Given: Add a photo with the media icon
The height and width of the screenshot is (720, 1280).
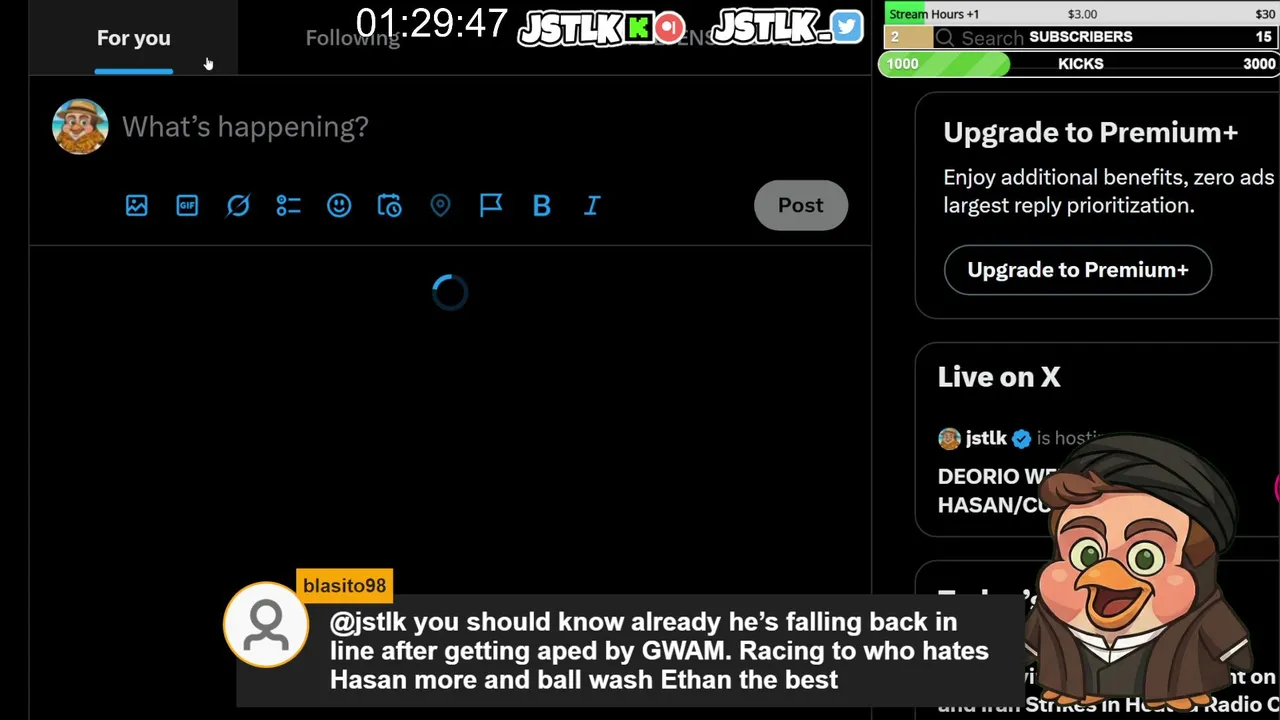Looking at the screenshot, I should point(137,205).
